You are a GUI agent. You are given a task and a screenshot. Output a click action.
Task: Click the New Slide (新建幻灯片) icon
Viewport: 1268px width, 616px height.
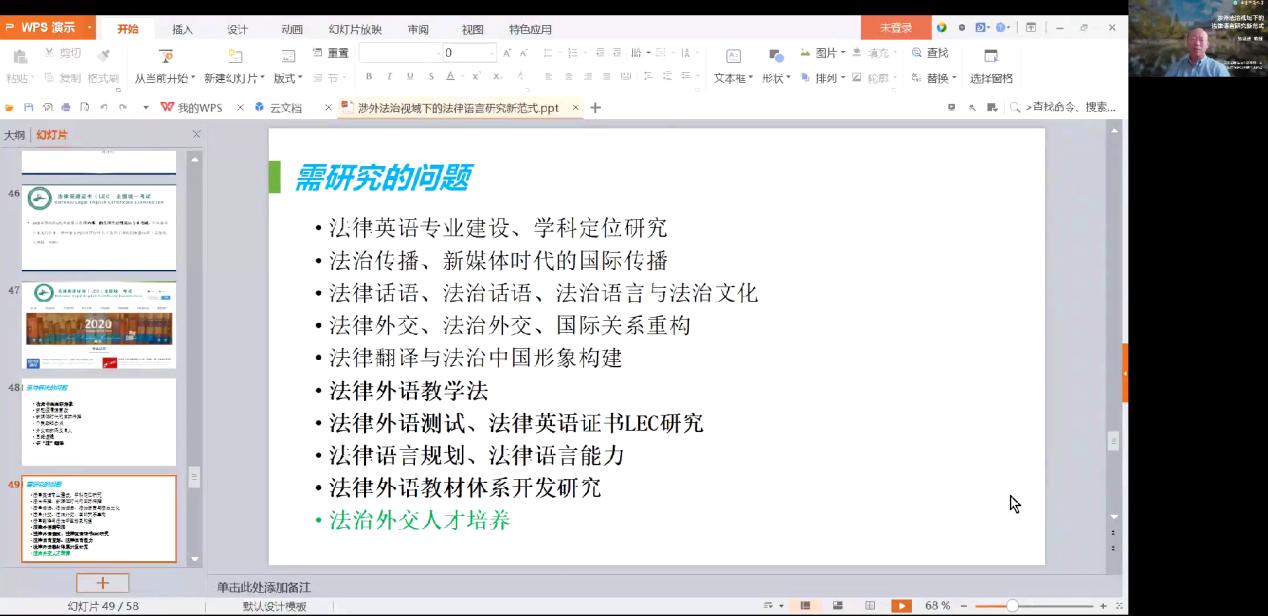click(x=235, y=58)
